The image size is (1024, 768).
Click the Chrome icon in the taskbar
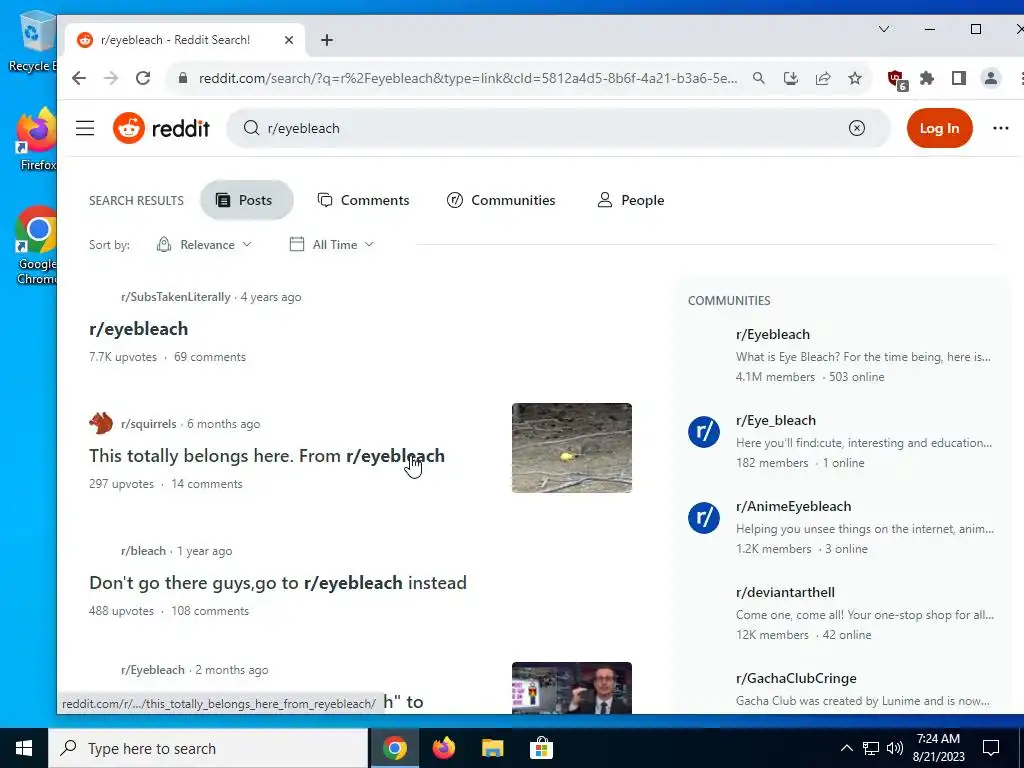click(394, 748)
